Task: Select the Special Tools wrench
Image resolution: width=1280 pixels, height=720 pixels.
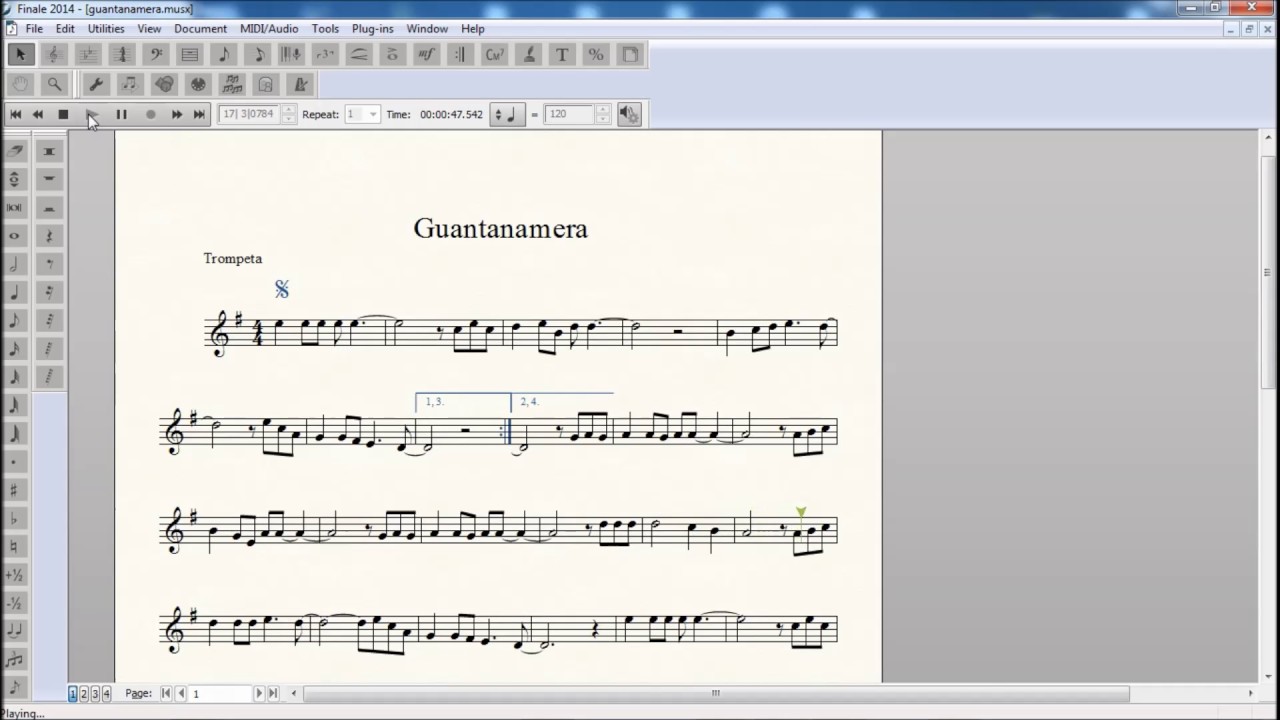Action: point(96,84)
